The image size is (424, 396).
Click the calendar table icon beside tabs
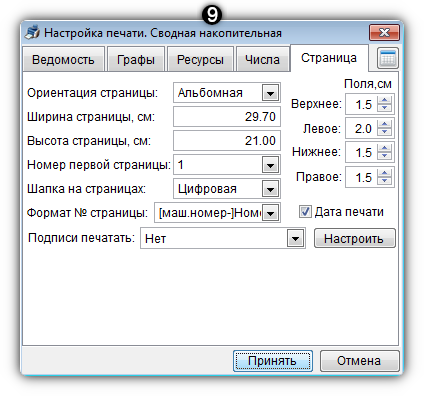pyautogui.click(x=388, y=59)
